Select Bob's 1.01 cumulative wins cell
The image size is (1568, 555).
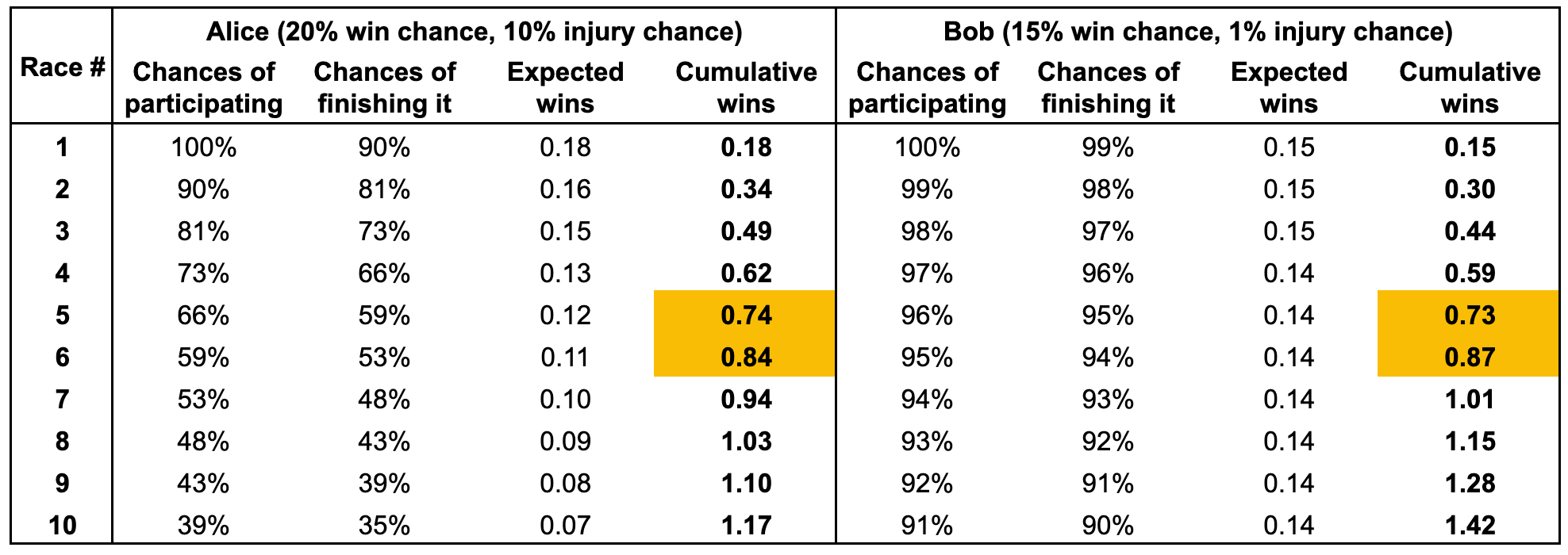[x=1470, y=400]
